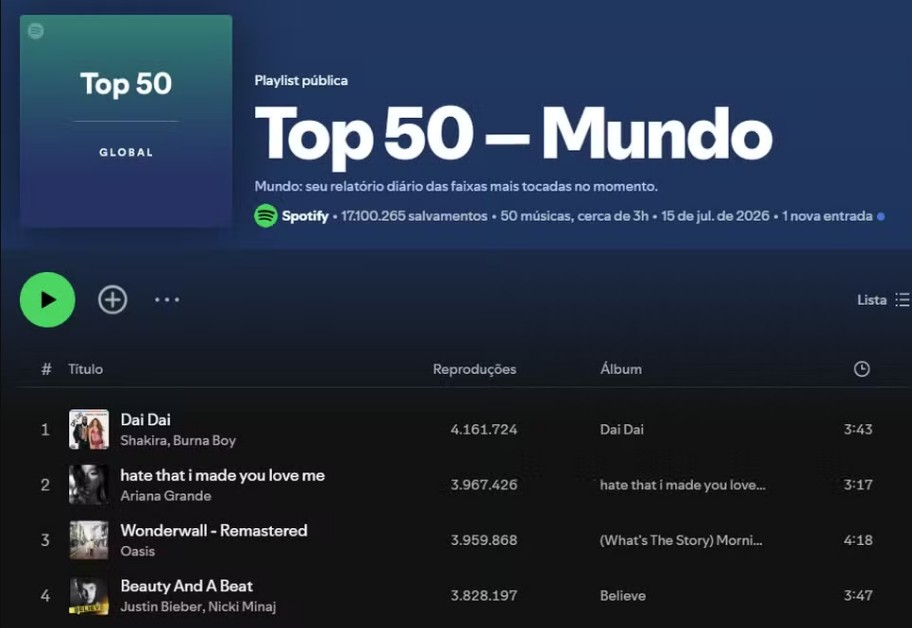Click the Título column header
Screen dimensions: 912x628
click(86, 369)
